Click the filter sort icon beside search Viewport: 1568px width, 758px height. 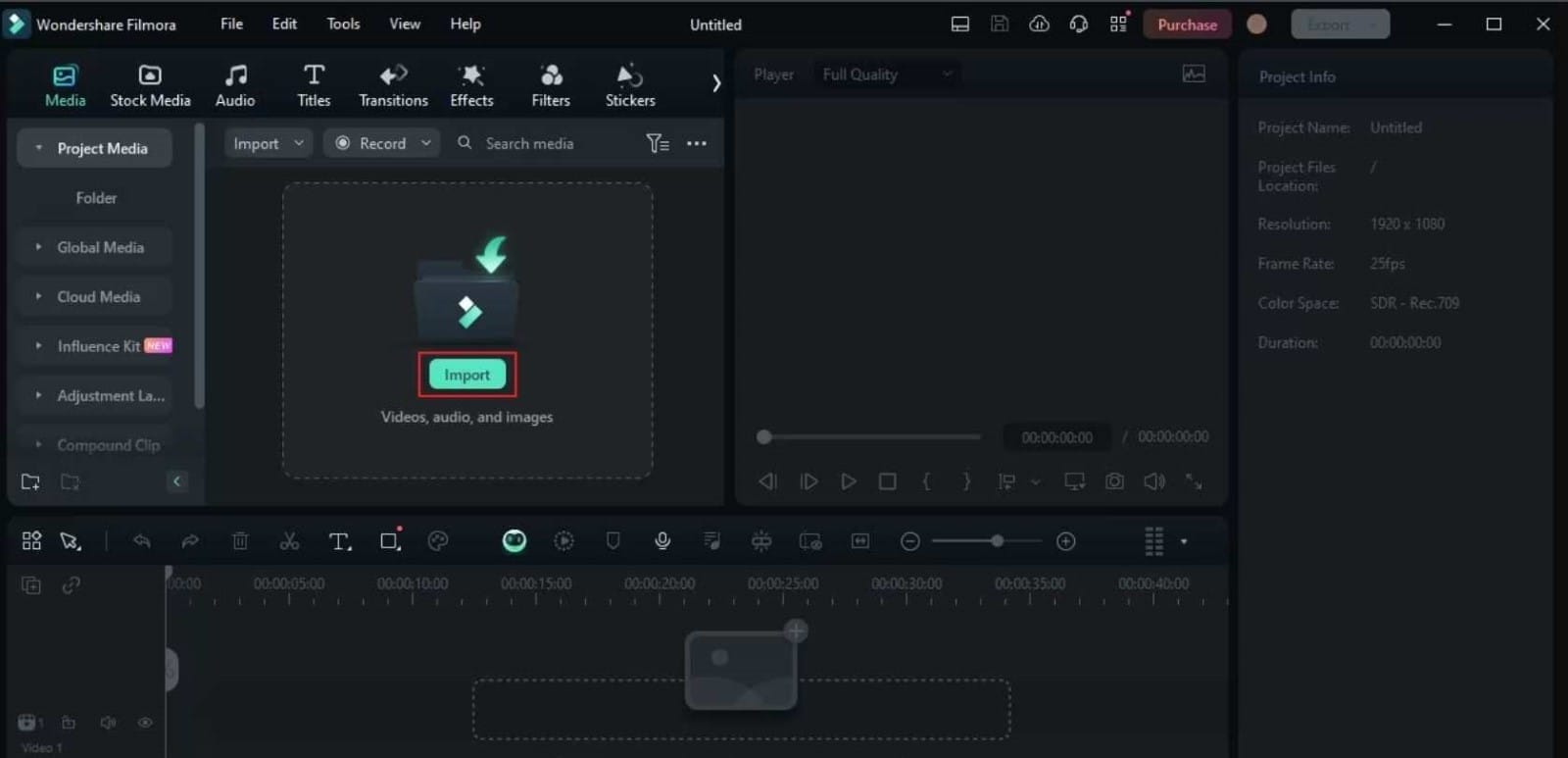pos(658,143)
